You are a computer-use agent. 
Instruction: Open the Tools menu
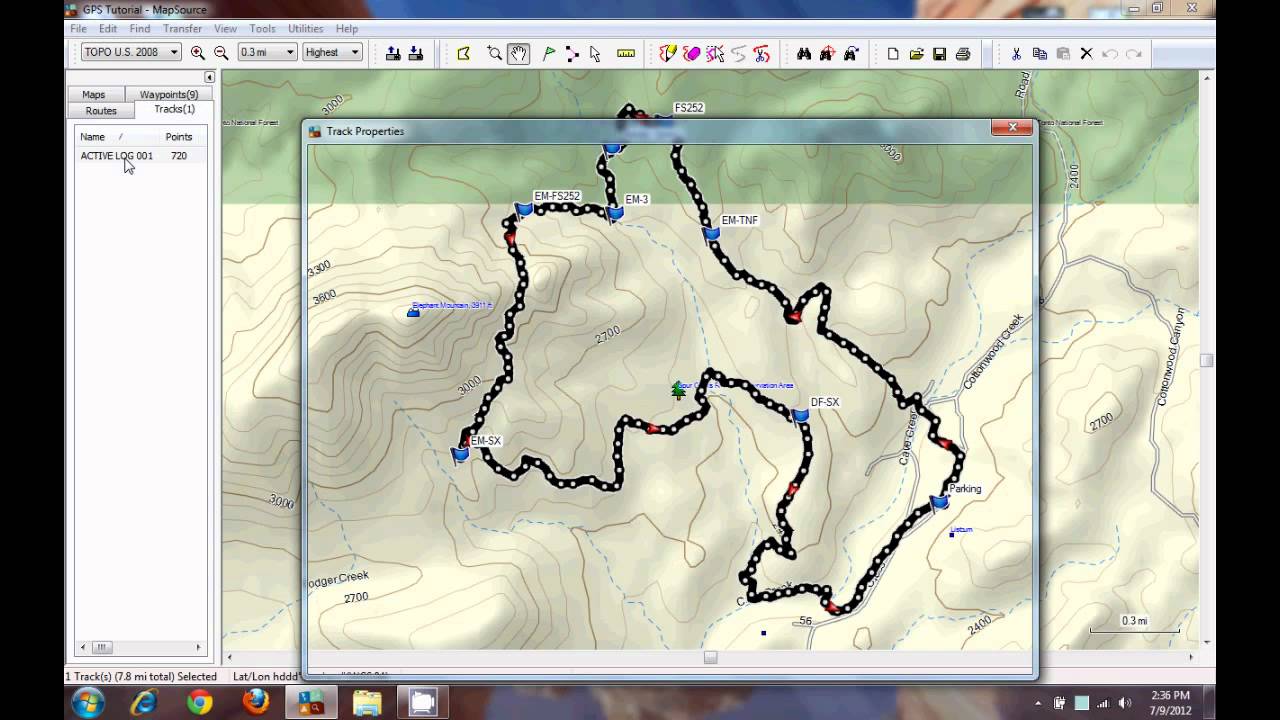coord(262,29)
